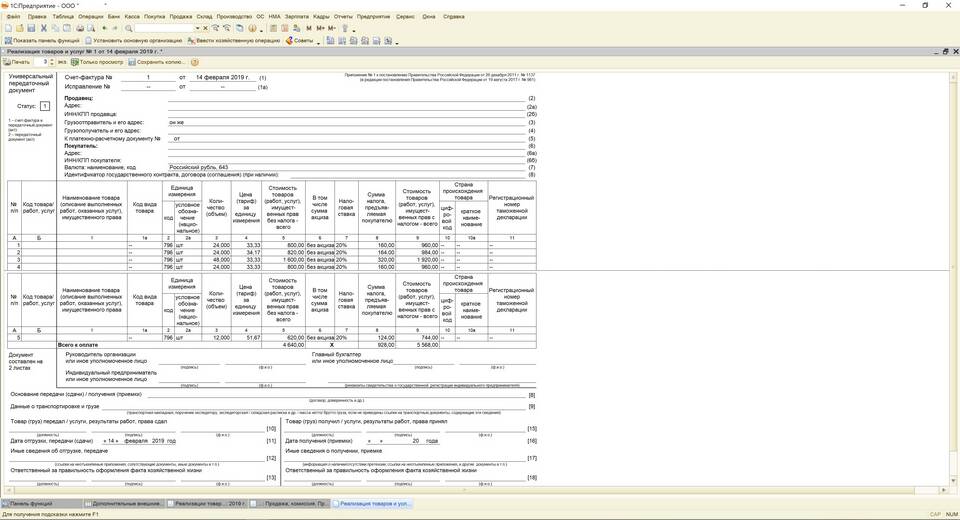Click the Find magnifier icon
The height and width of the screenshot is (520, 960).
pyautogui.click(x=128, y=28)
